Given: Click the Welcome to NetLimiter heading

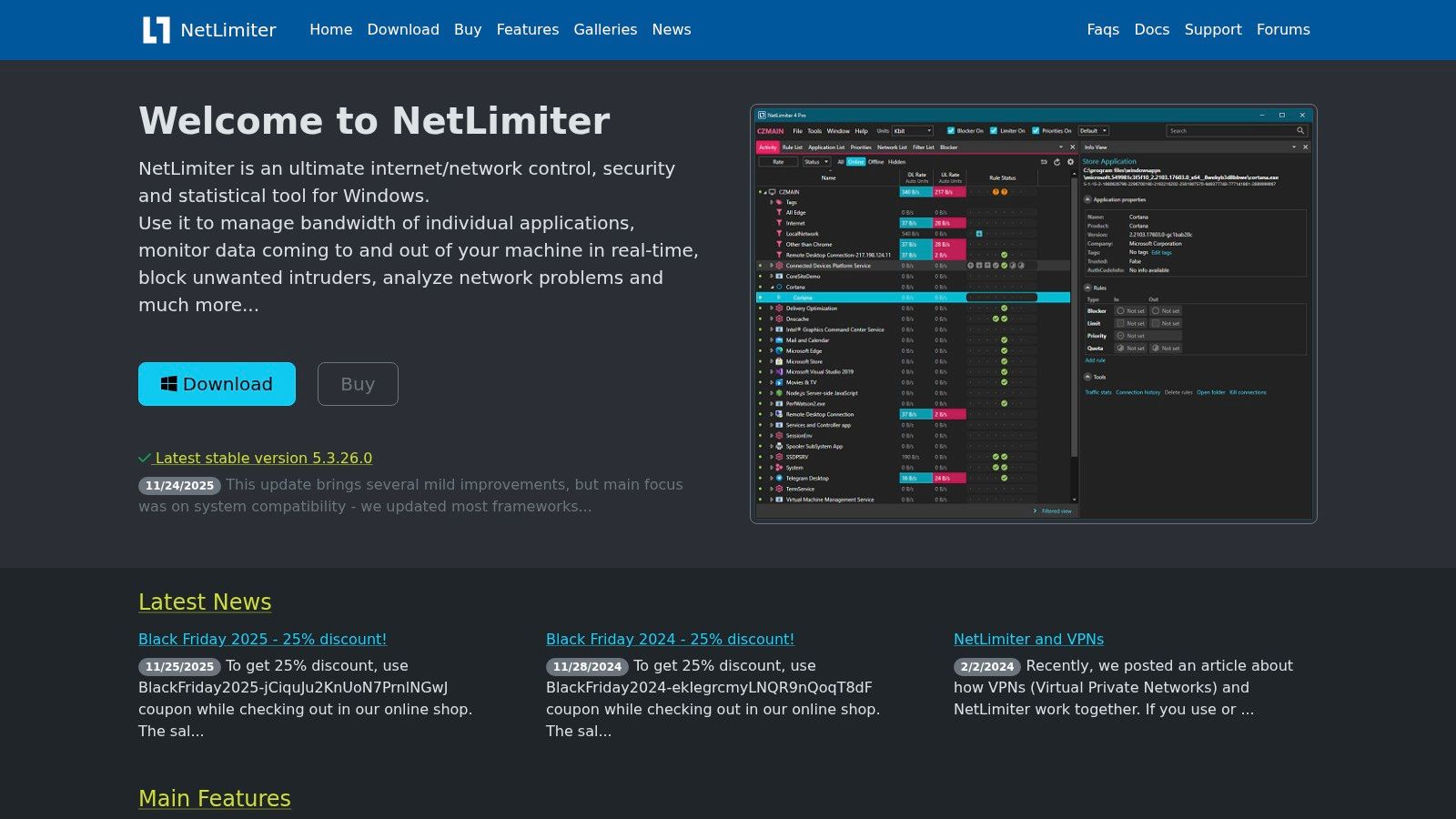Looking at the screenshot, I should tap(374, 121).
